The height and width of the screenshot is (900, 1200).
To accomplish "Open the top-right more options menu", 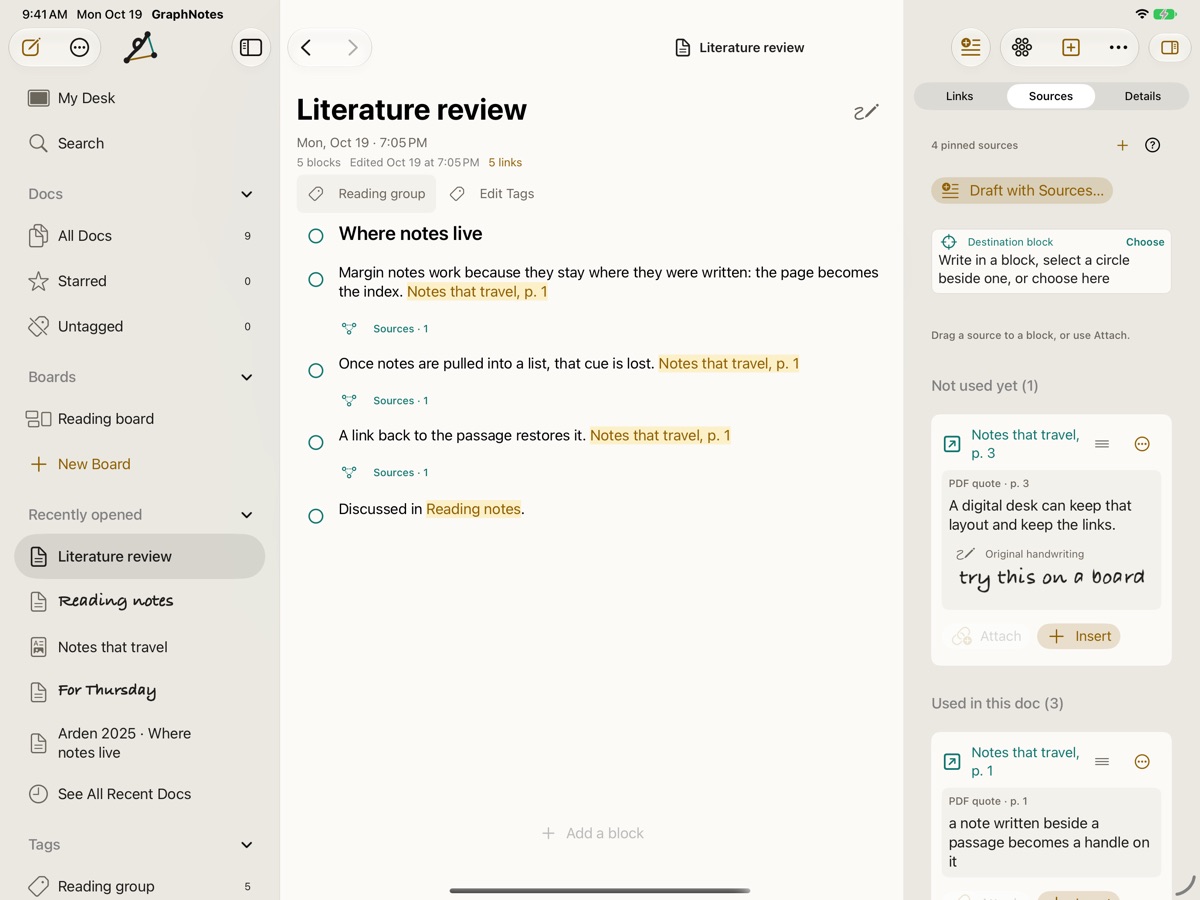I will click(x=1118, y=47).
